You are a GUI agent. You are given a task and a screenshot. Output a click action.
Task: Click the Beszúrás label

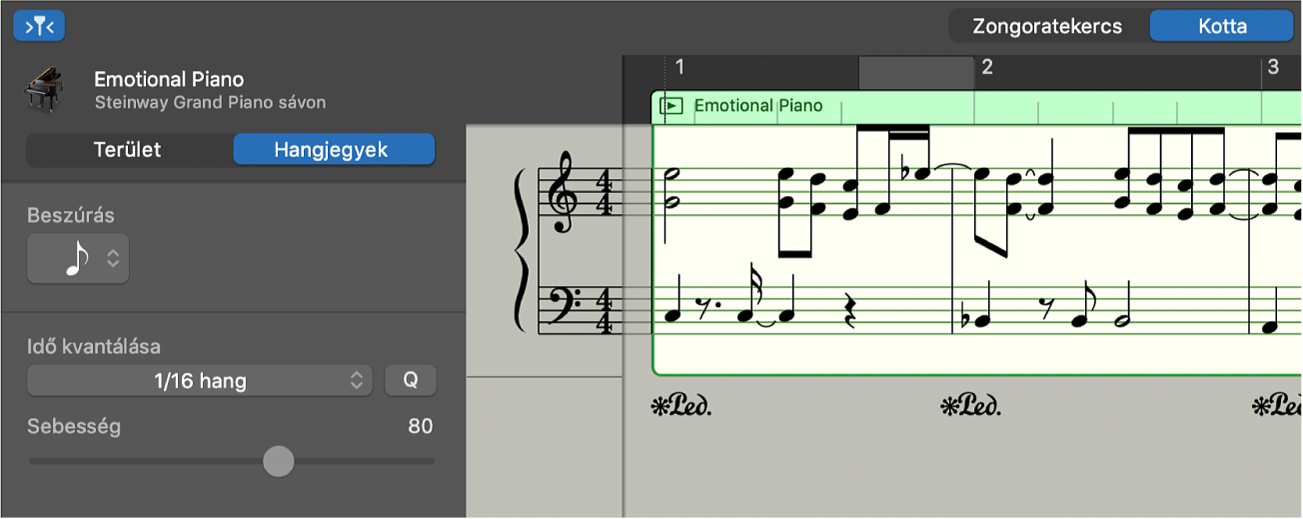(71, 215)
